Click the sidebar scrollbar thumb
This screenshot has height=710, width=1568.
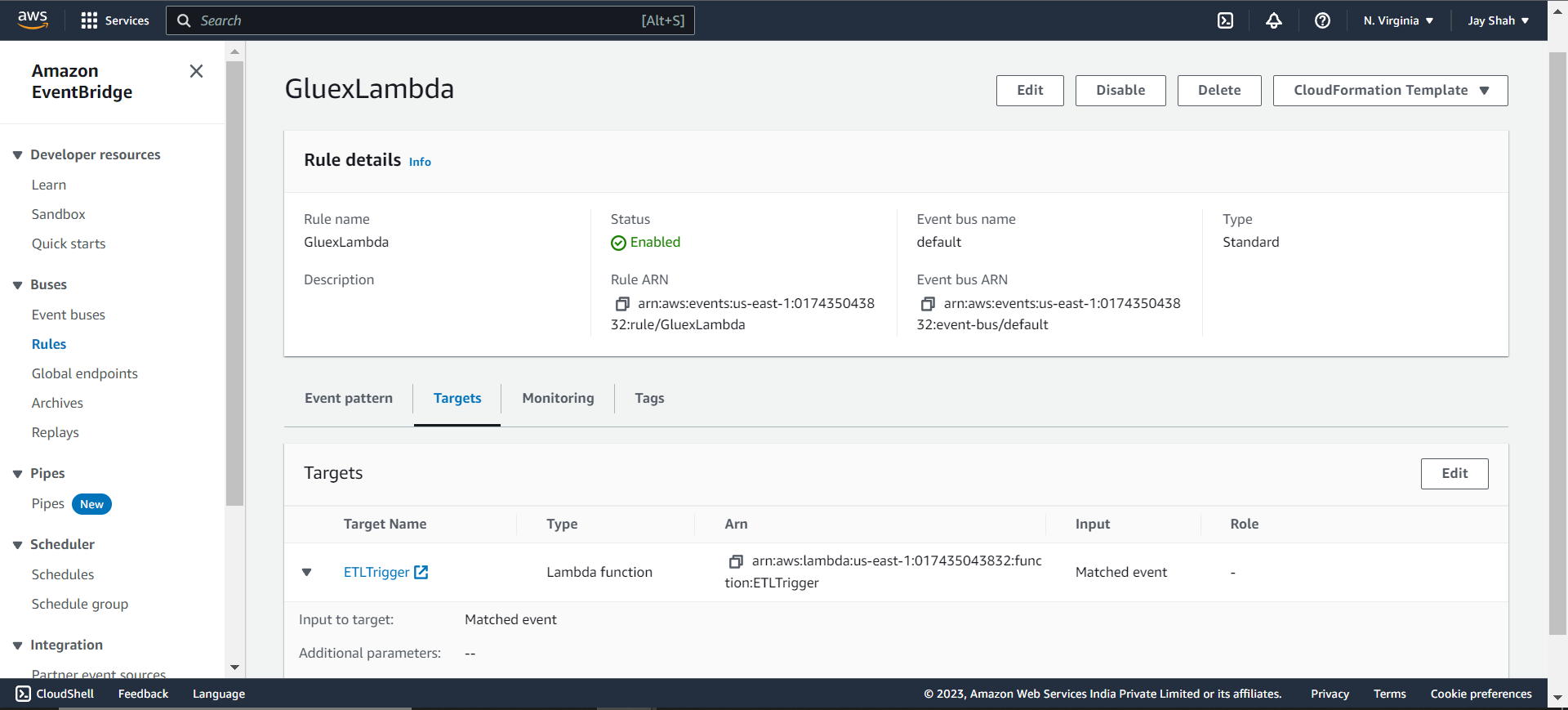point(235,283)
